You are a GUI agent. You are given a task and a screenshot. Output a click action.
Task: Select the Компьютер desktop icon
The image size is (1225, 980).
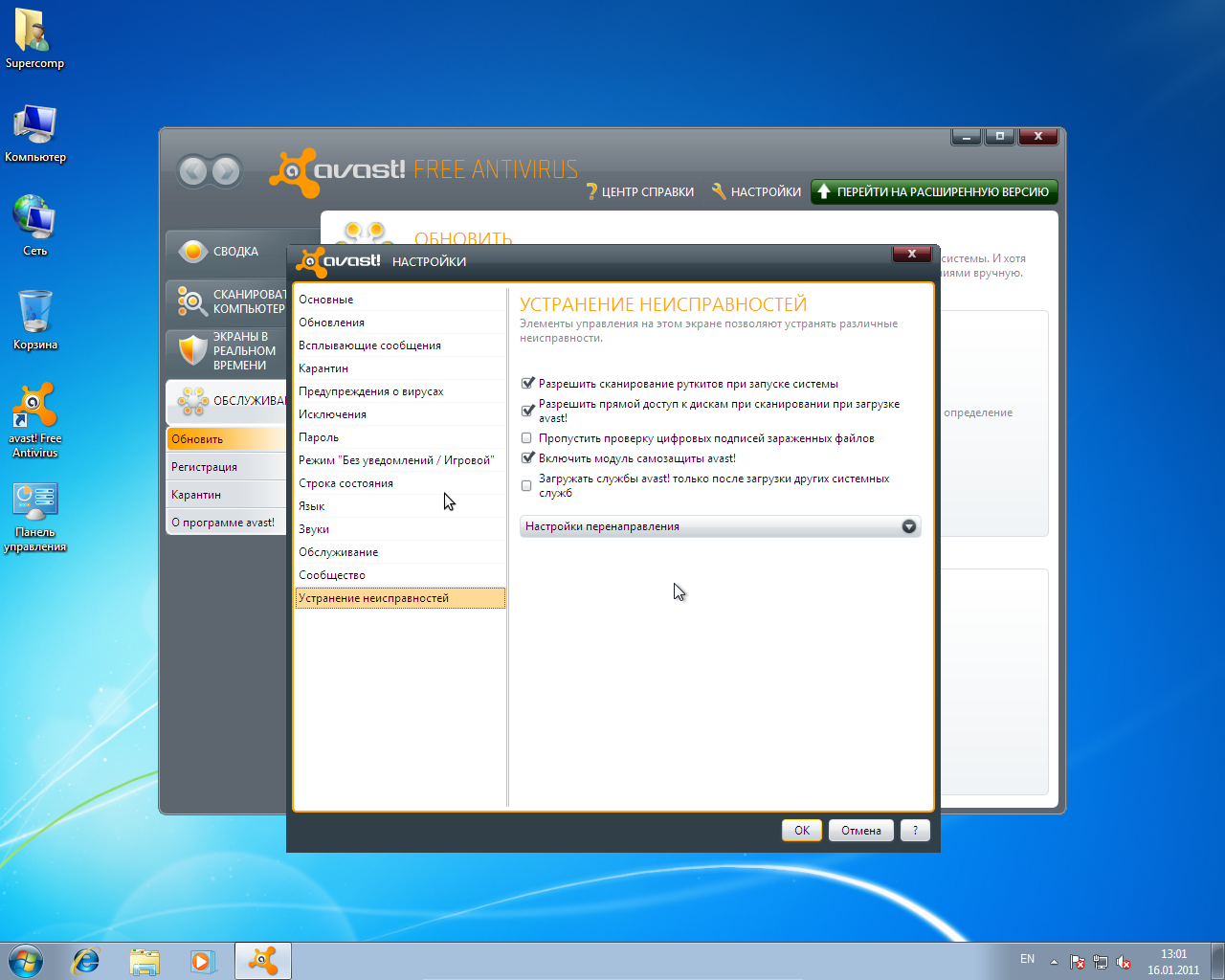click(34, 133)
